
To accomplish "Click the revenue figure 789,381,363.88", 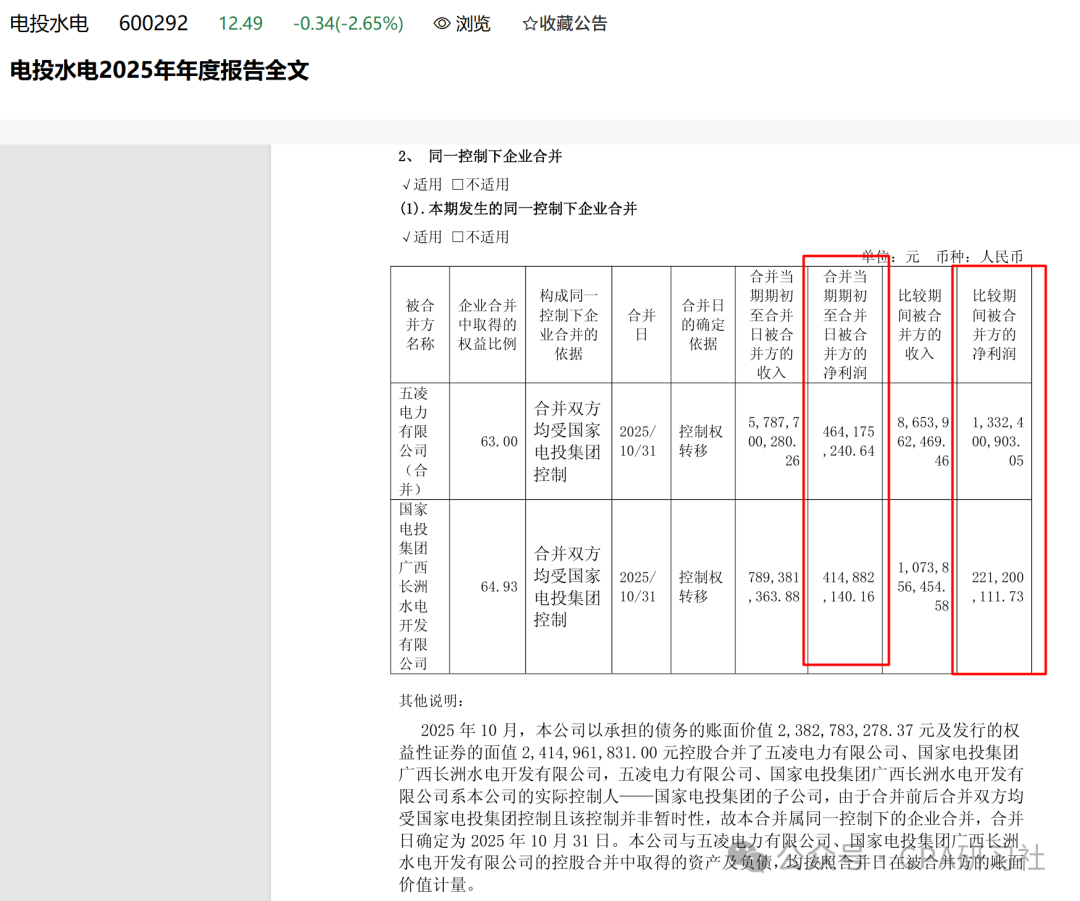I will (x=773, y=586).
